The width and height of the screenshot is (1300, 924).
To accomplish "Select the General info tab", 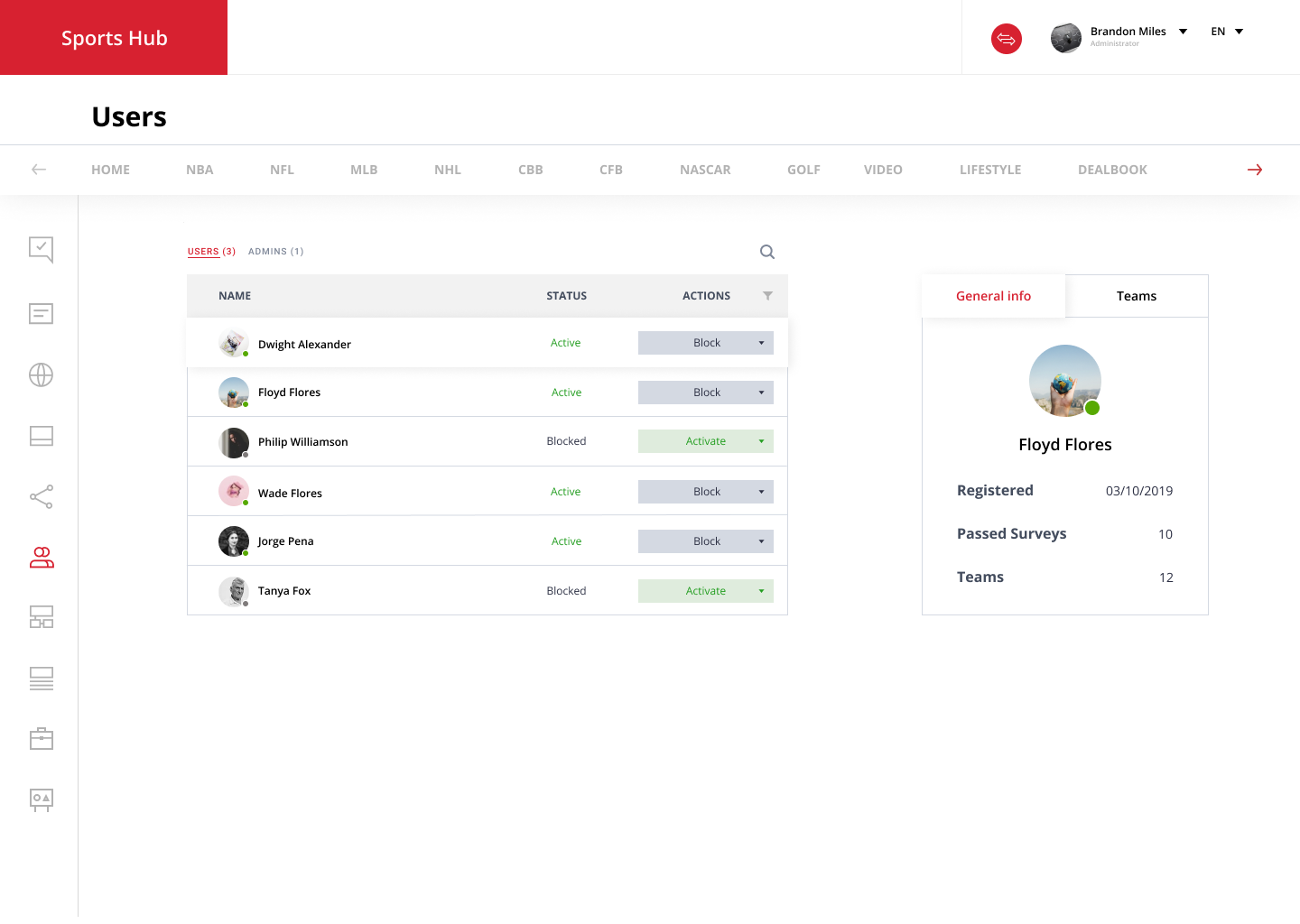I will coord(993,296).
